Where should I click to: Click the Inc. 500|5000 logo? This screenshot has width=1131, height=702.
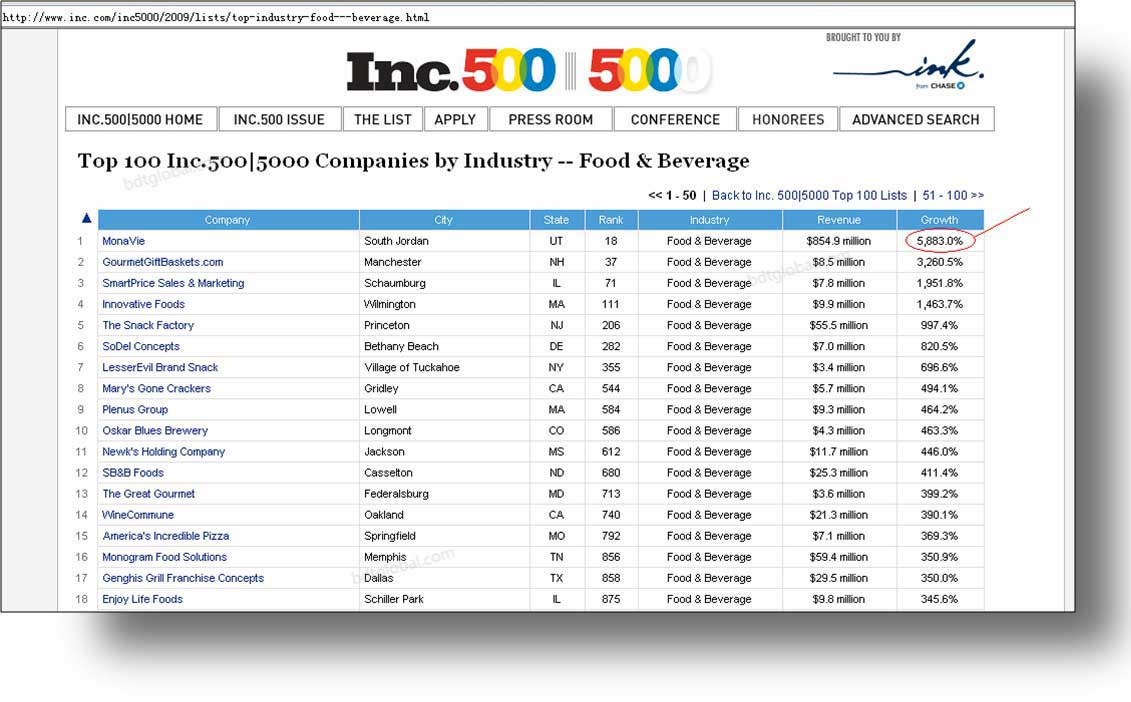[x=528, y=70]
